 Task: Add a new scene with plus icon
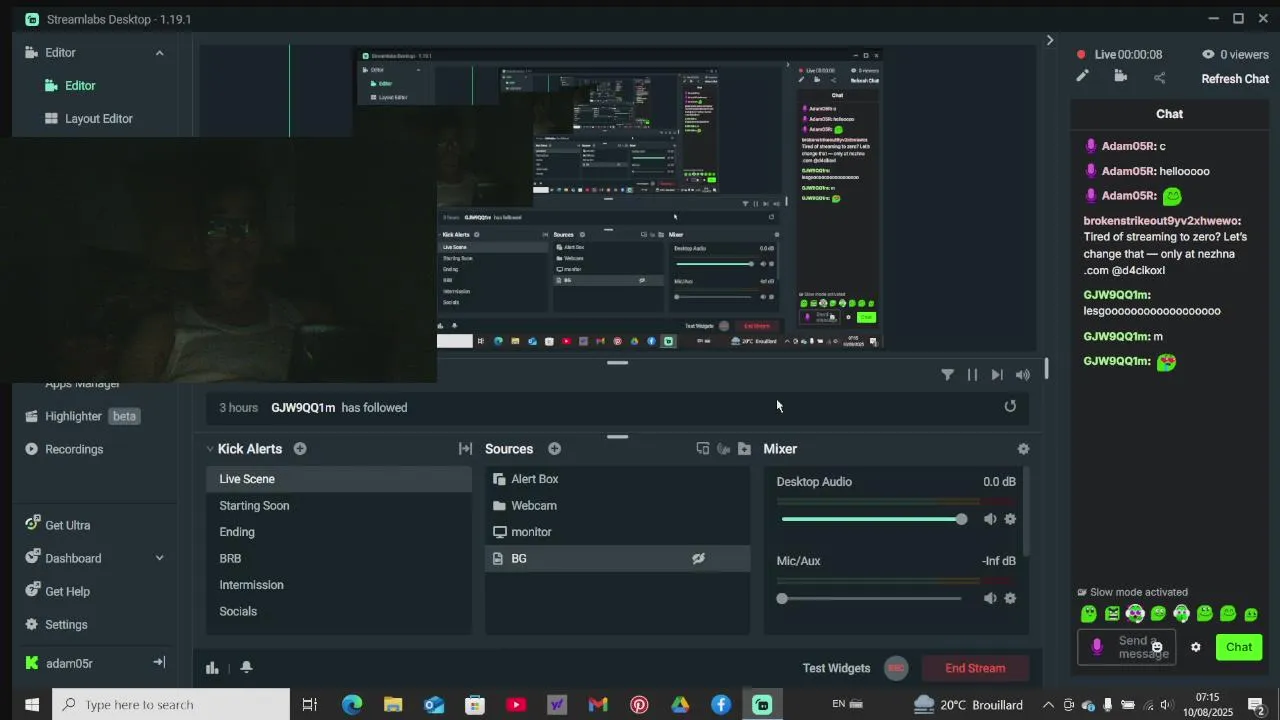[x=300, y=449]
